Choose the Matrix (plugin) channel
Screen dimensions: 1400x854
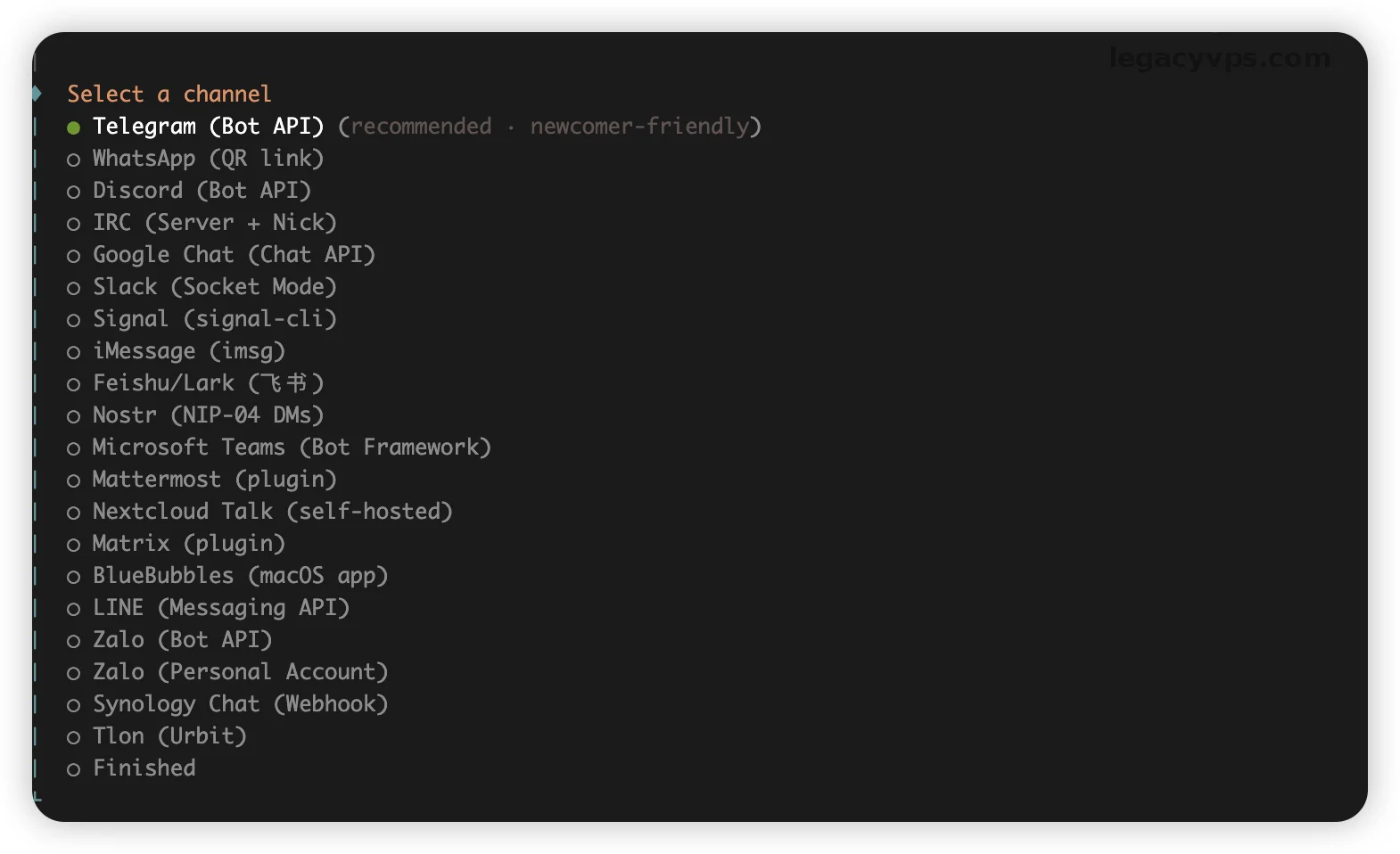point(188,544)
